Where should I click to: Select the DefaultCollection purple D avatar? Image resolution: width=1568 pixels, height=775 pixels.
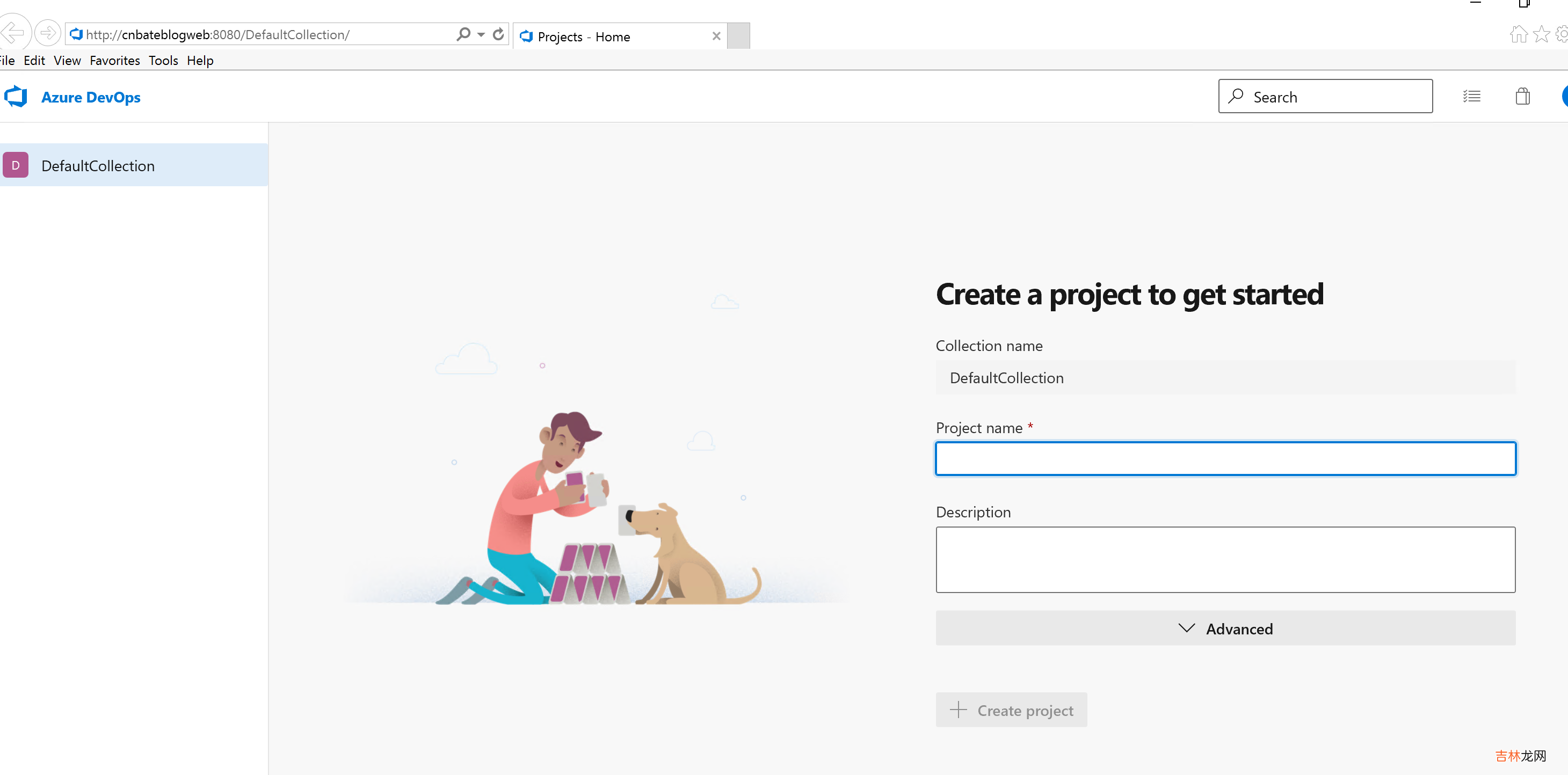(16, 165)
